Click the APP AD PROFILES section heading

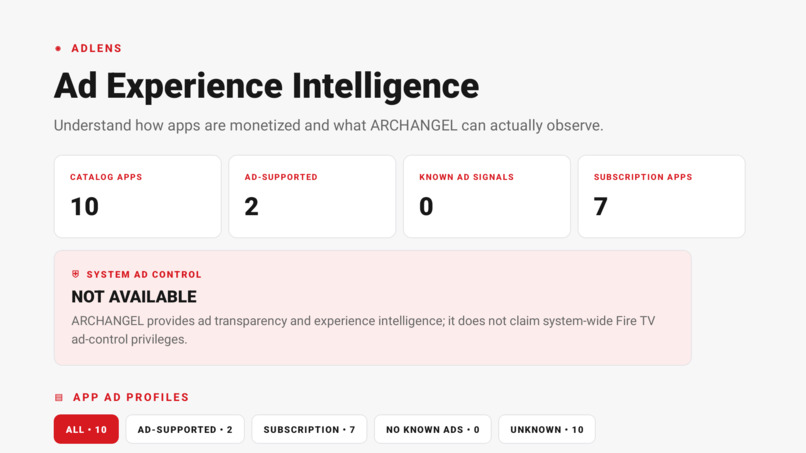pos(131,397)
